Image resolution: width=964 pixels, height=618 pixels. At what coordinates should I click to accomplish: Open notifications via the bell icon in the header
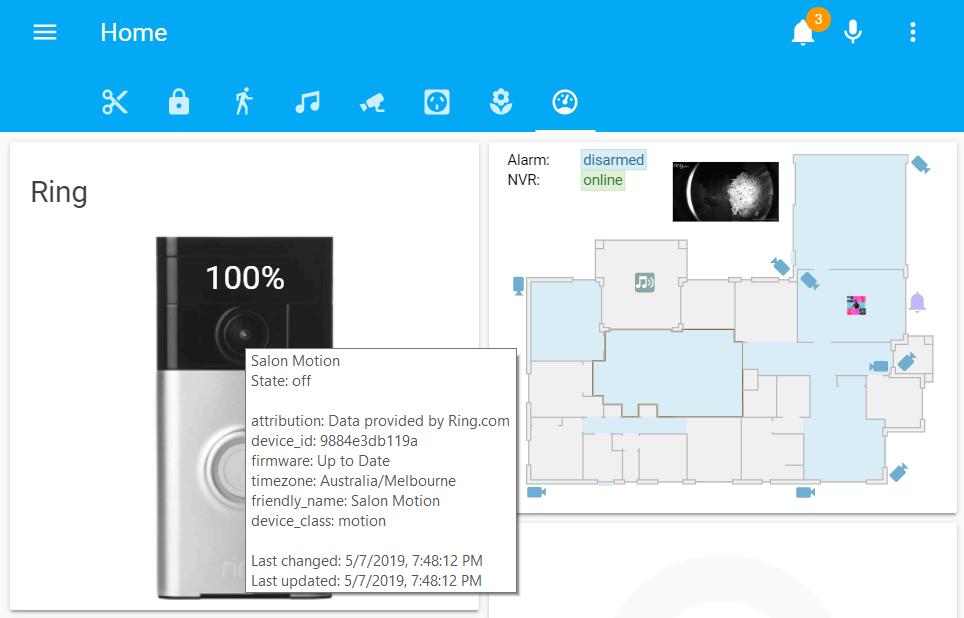[x=802, y=32]
